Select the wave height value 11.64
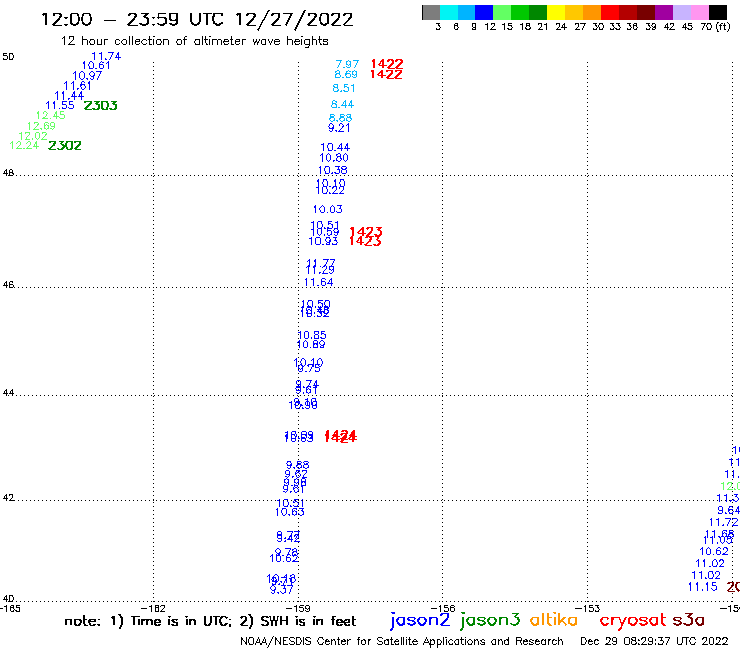This screenshot has height=650, width=740. point(319,282)
